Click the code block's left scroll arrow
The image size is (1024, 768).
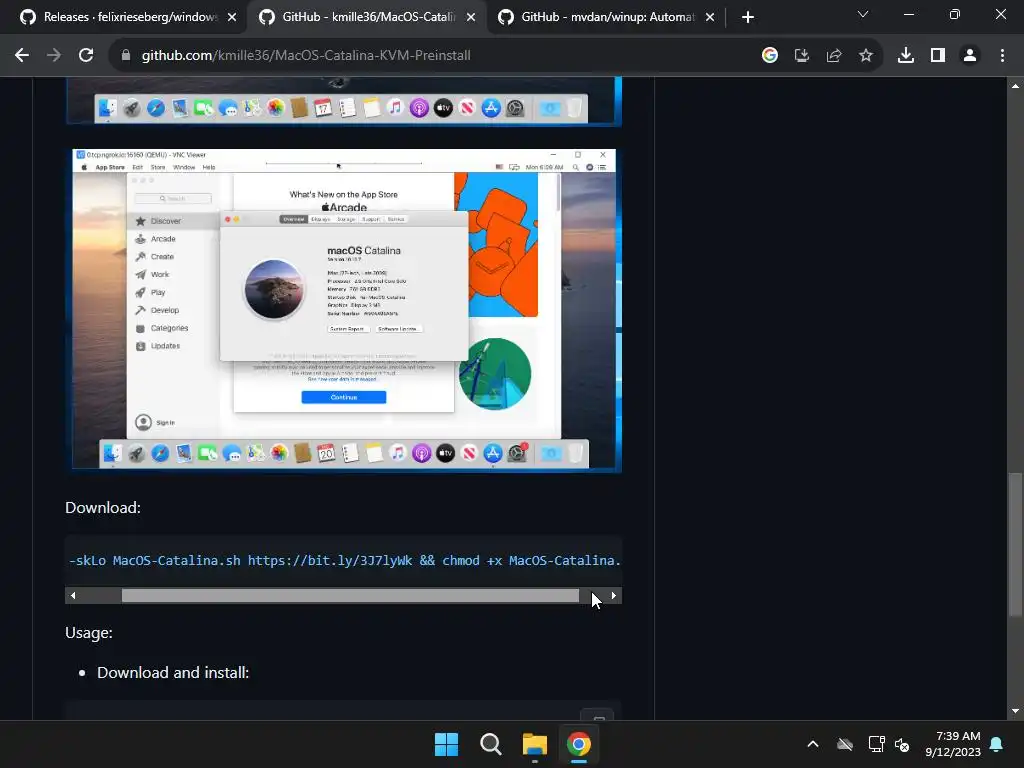(x=72, y=596)
